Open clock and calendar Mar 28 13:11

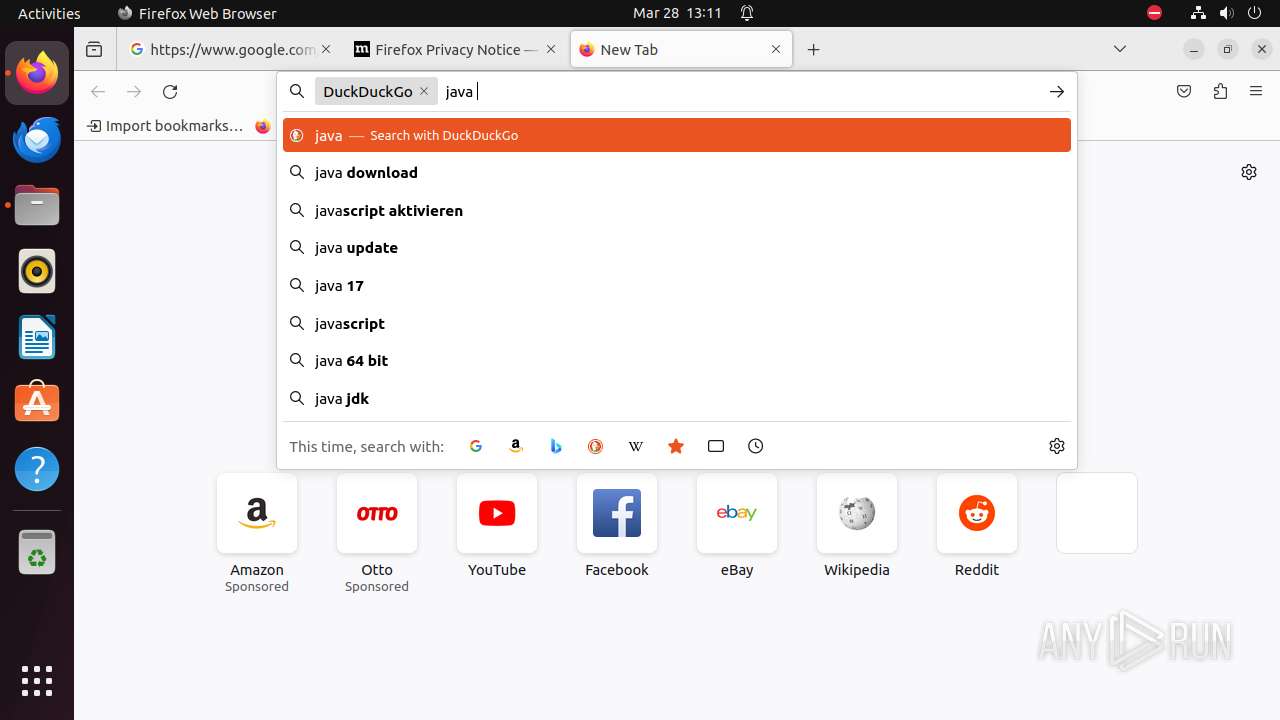point(677,13)
